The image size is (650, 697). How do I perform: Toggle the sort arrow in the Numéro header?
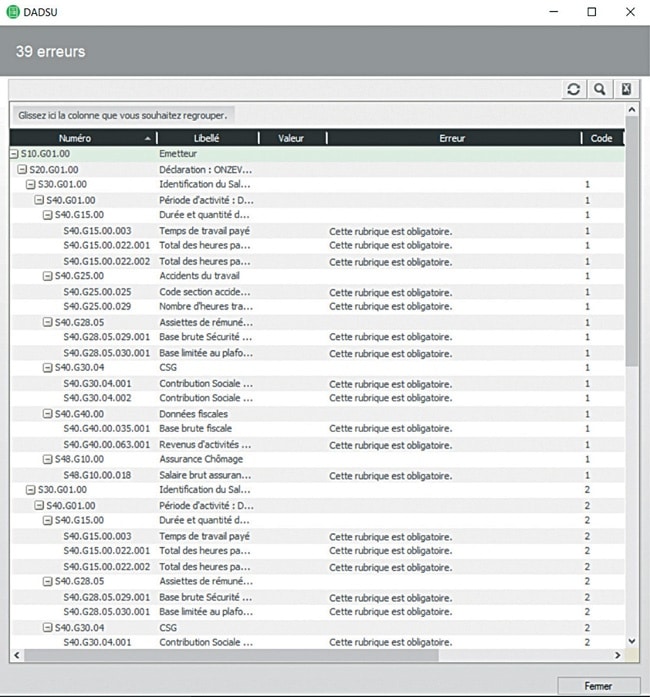coord(148,139)
